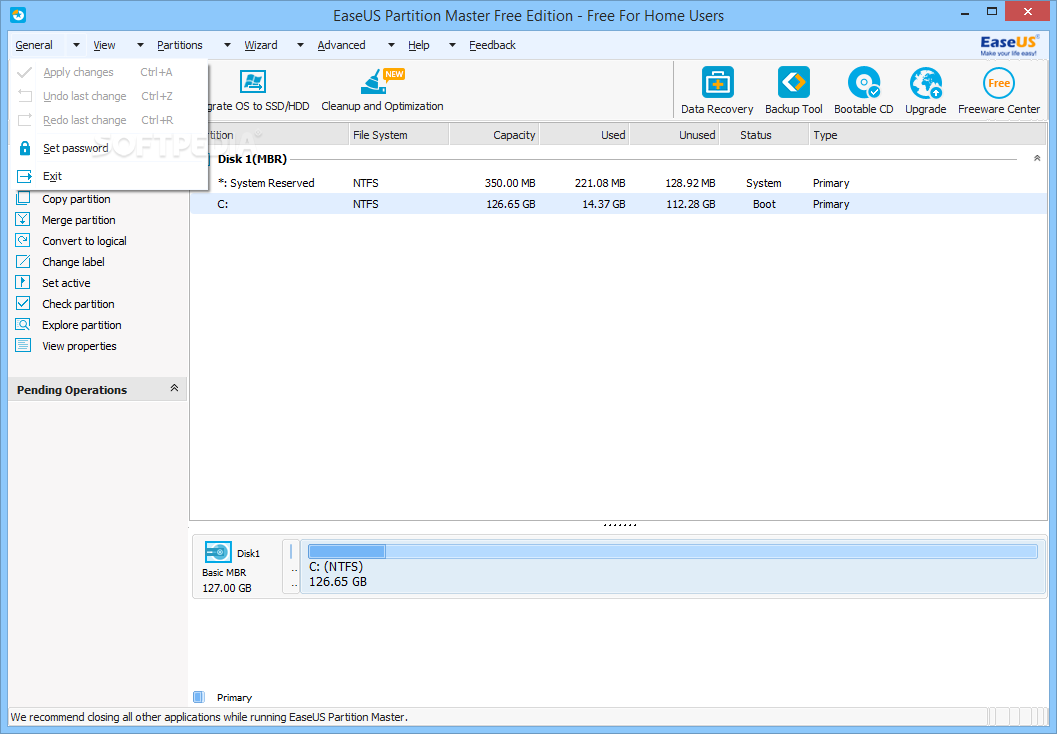Sort by the Used column header

click(x=584, y=135)
